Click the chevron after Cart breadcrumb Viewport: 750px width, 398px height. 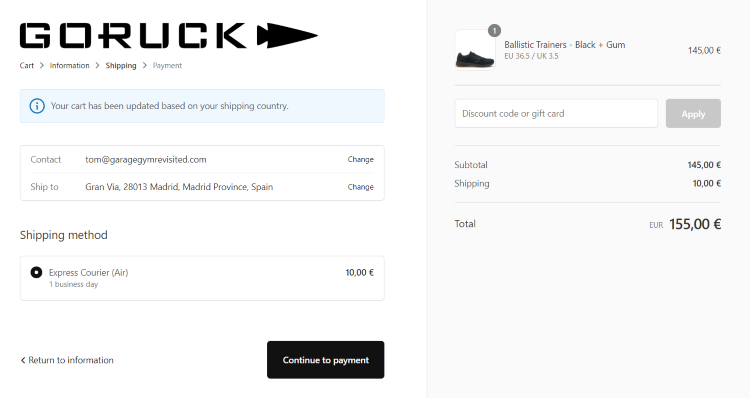42,66
